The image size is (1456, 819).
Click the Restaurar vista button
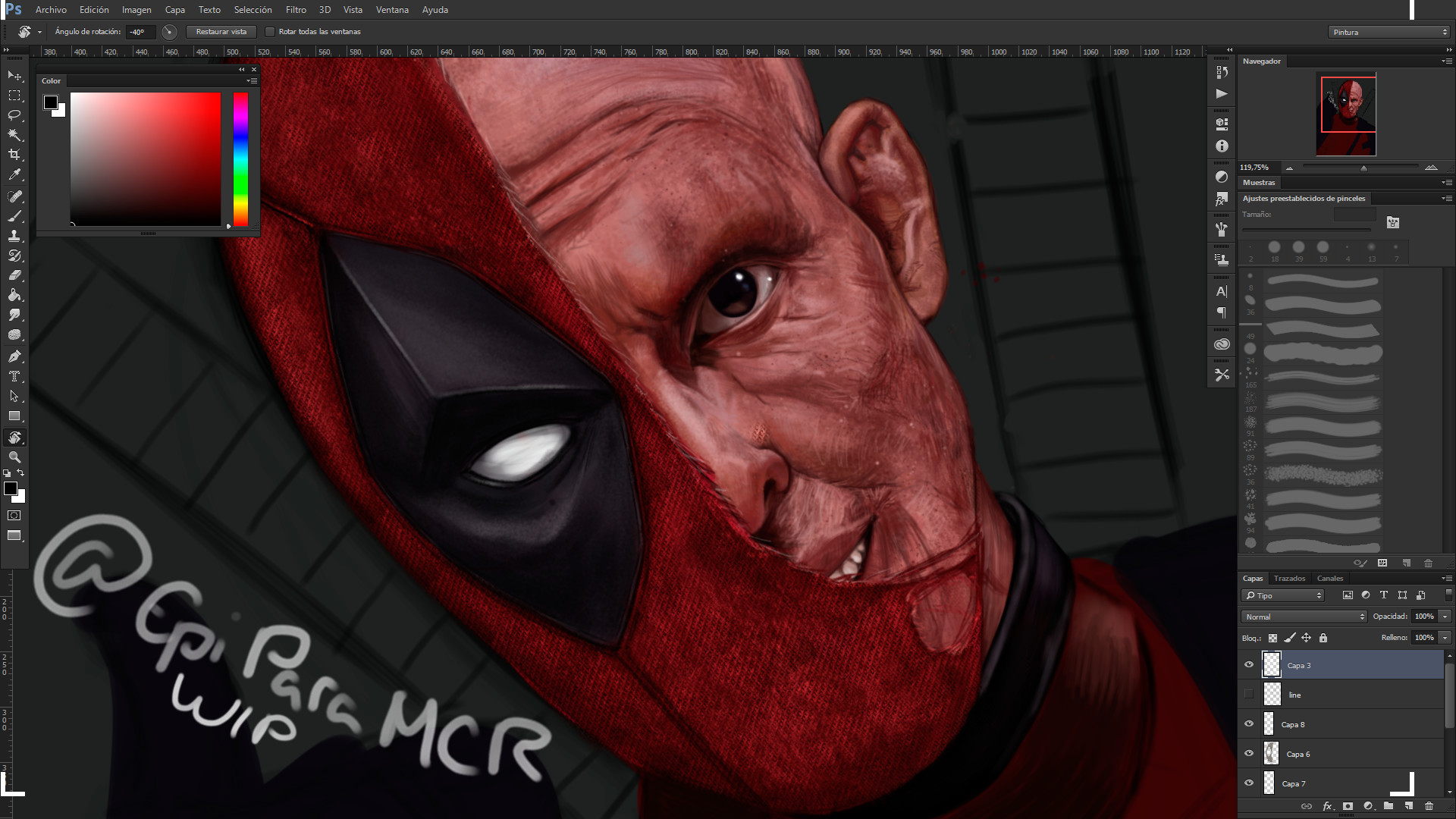click(221, 32)
